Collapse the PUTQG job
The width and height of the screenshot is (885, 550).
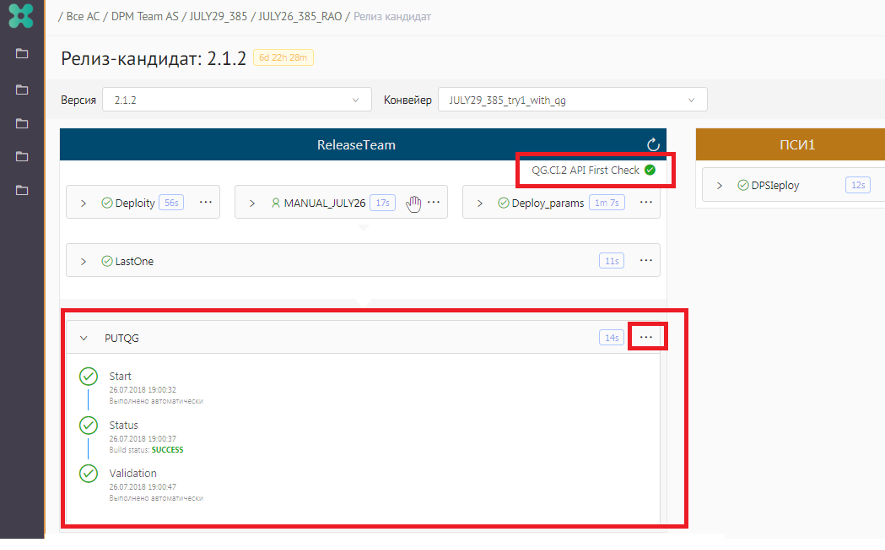point(84,338)
